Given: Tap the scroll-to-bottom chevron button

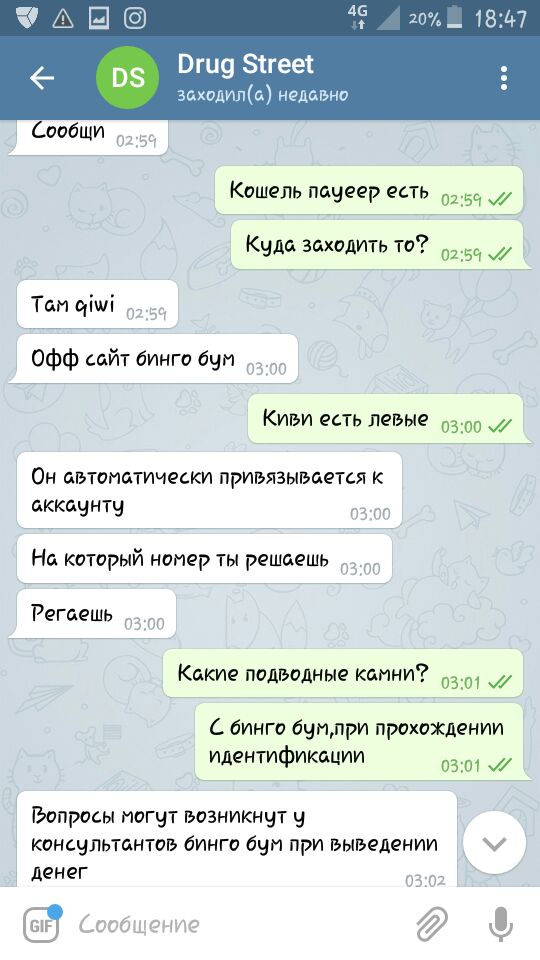Looking at the screenshot, I should point(494,844).
